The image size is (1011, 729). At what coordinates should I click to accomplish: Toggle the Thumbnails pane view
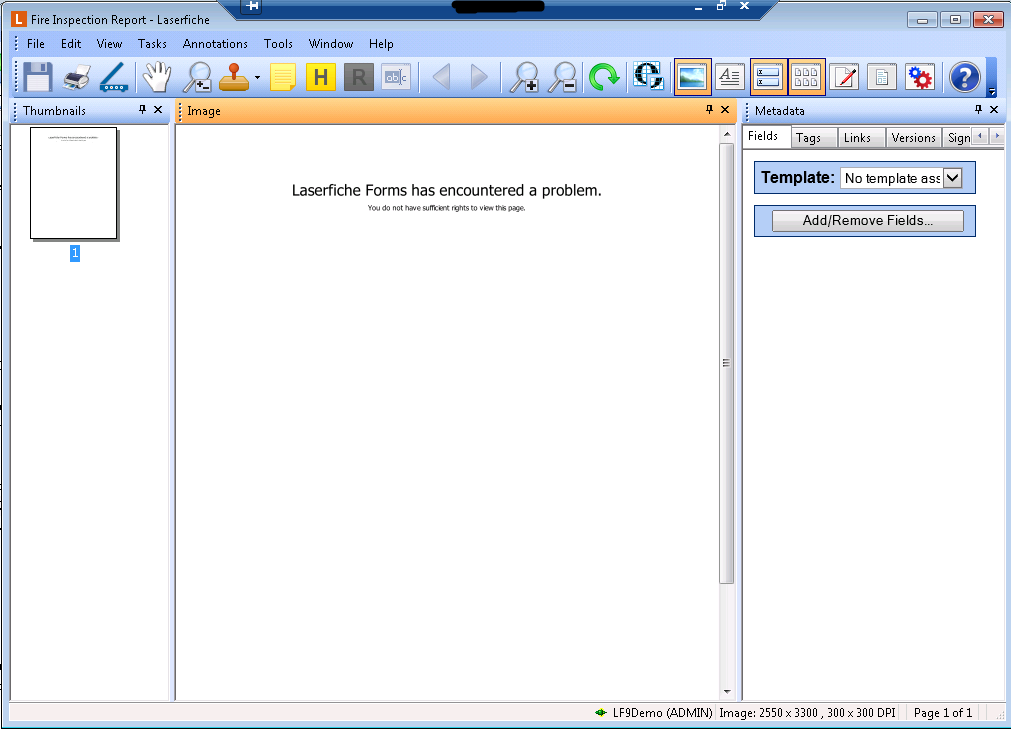(806, 77)
